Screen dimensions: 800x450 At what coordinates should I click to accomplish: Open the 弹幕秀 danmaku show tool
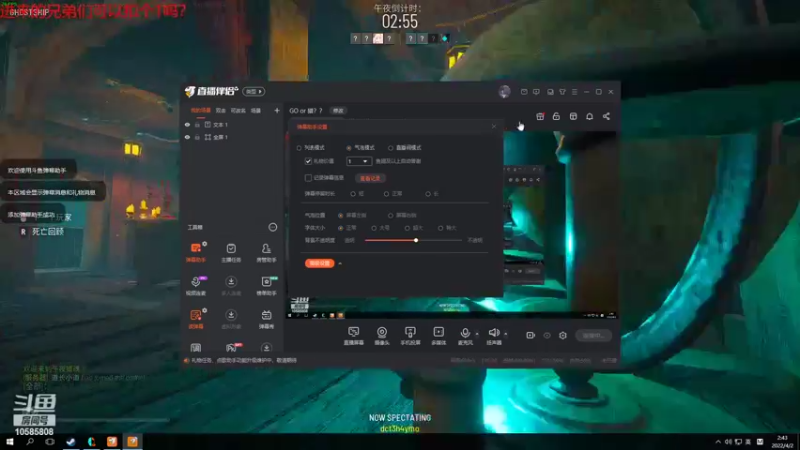pos(266,318)
